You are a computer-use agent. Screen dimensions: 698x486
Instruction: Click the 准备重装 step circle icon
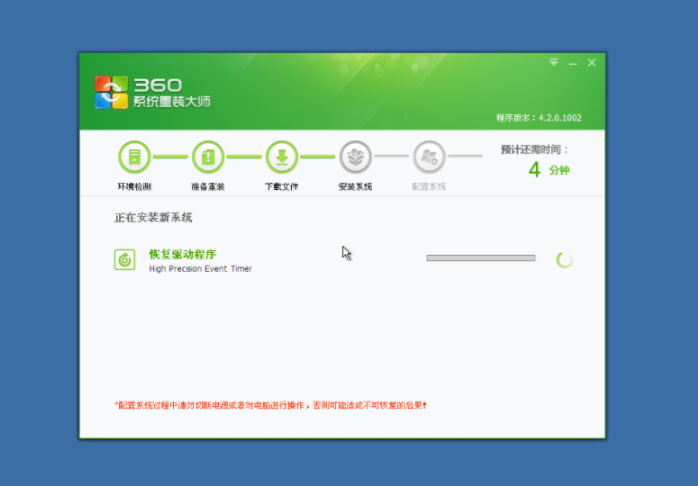coord(208,157)
